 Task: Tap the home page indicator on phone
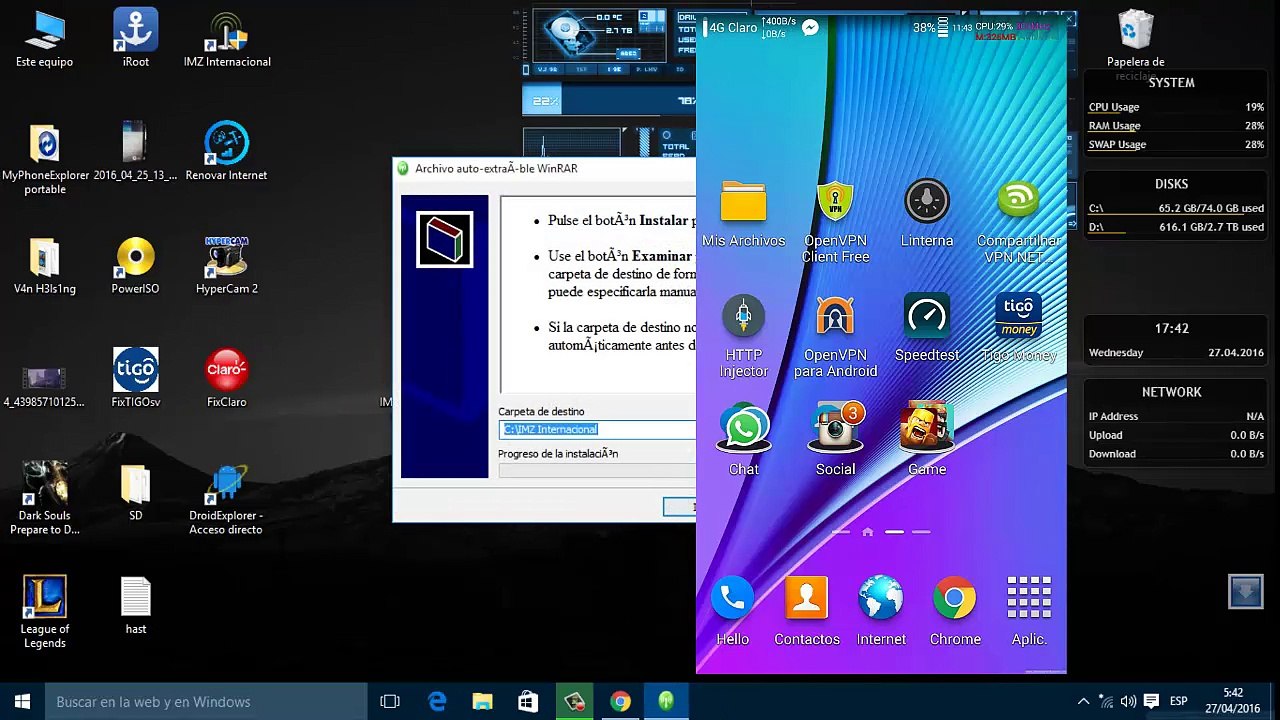[867, 532]
